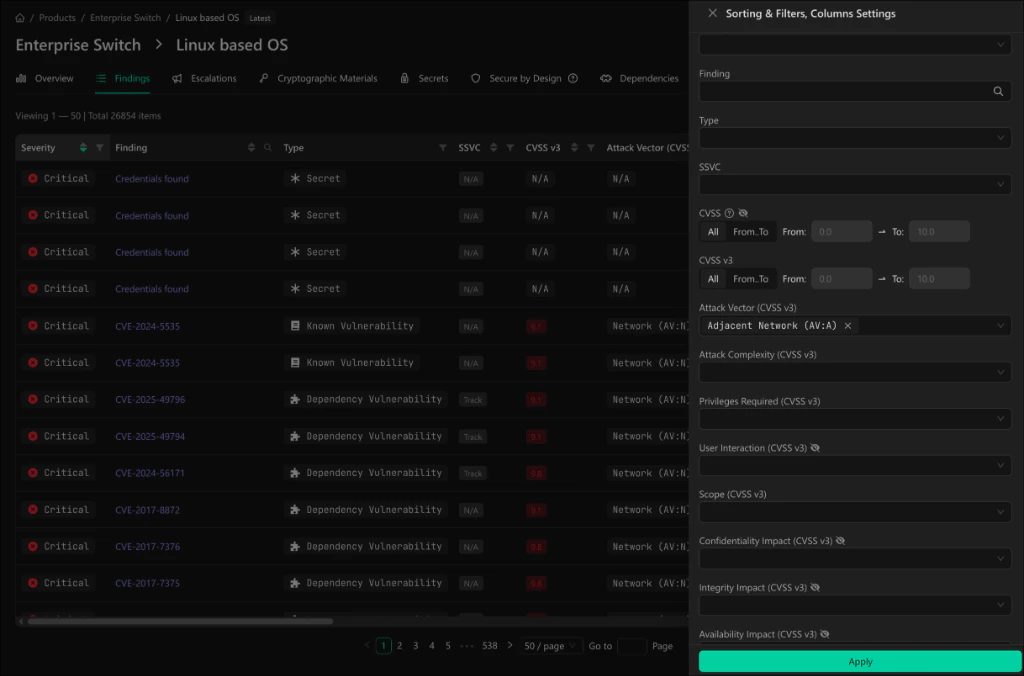The image size is (1024, 676).
Task: Click the CVSS v3 From value field
Action: 841,279
